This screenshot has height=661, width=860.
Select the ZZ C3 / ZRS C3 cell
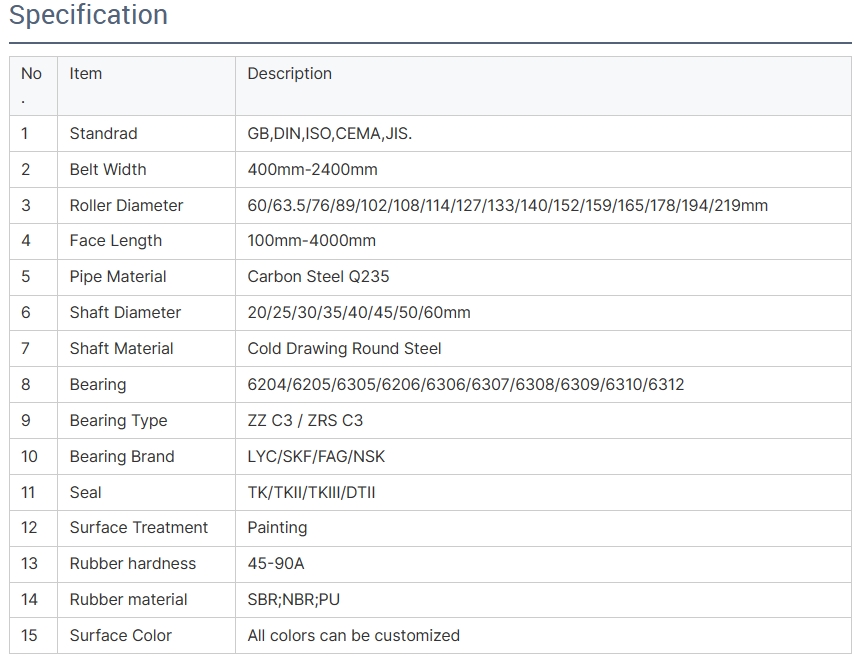(305, 421)
